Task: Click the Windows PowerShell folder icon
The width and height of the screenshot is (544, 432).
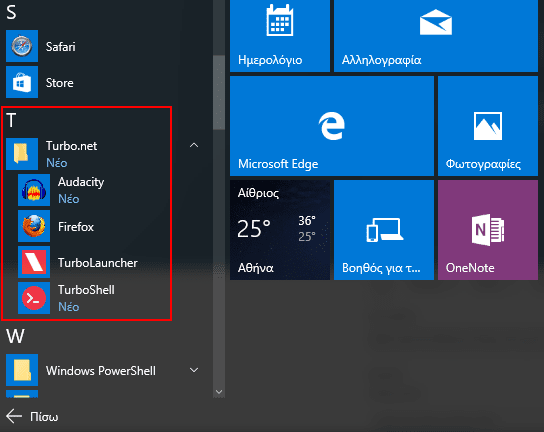Action: pyautogui.click(x=22, y=370)
